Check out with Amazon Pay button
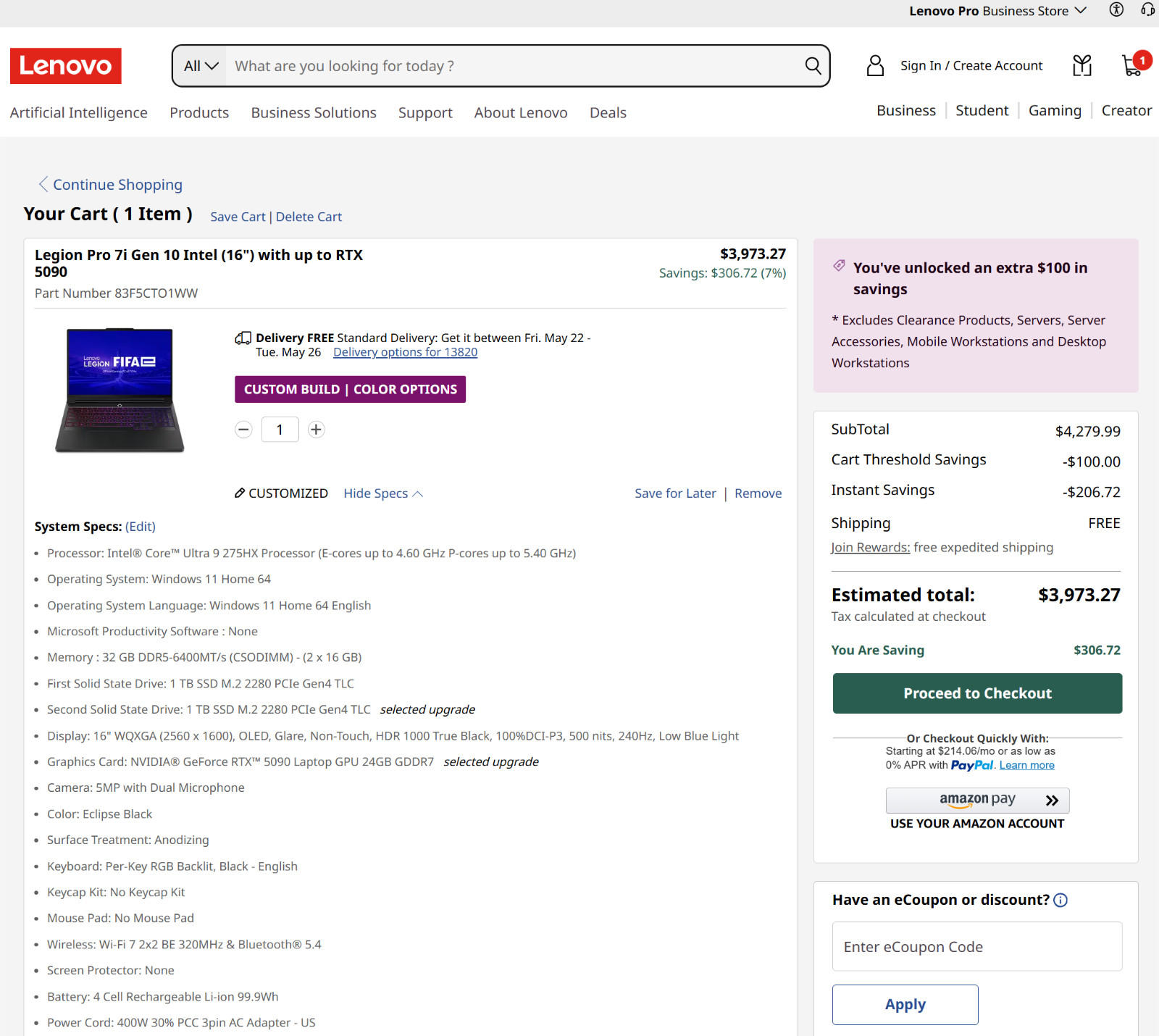The height and width of the screenshot is (1036, 1159). click(977, 801)
